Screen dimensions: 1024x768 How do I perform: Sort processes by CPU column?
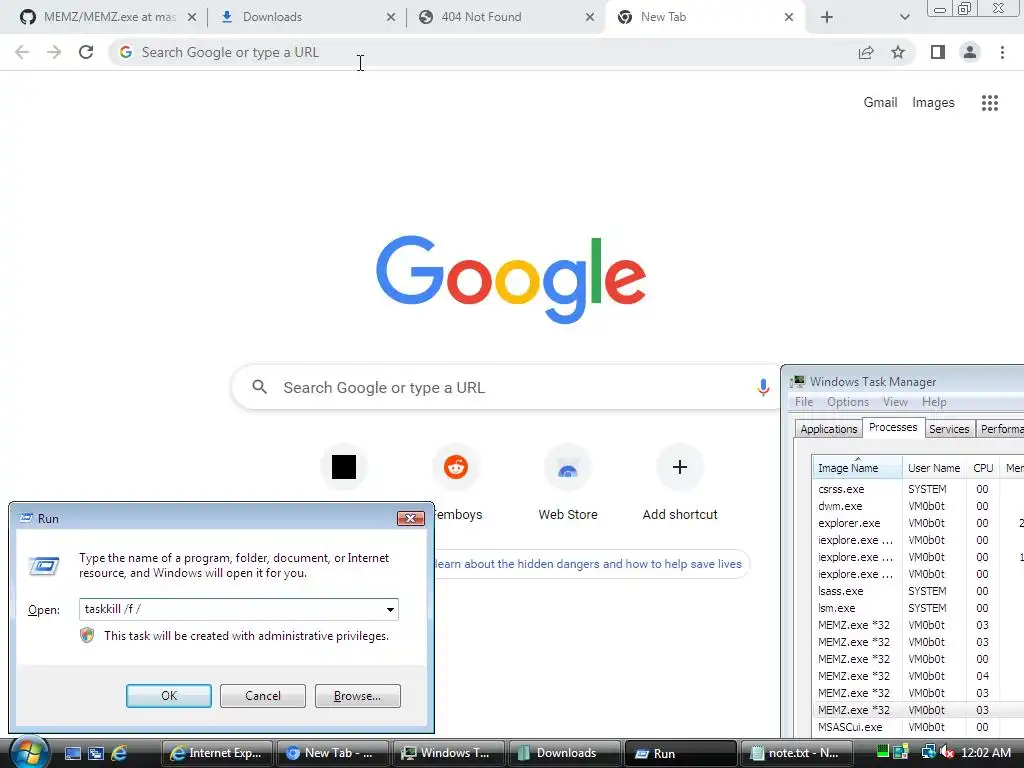(983, 468)
